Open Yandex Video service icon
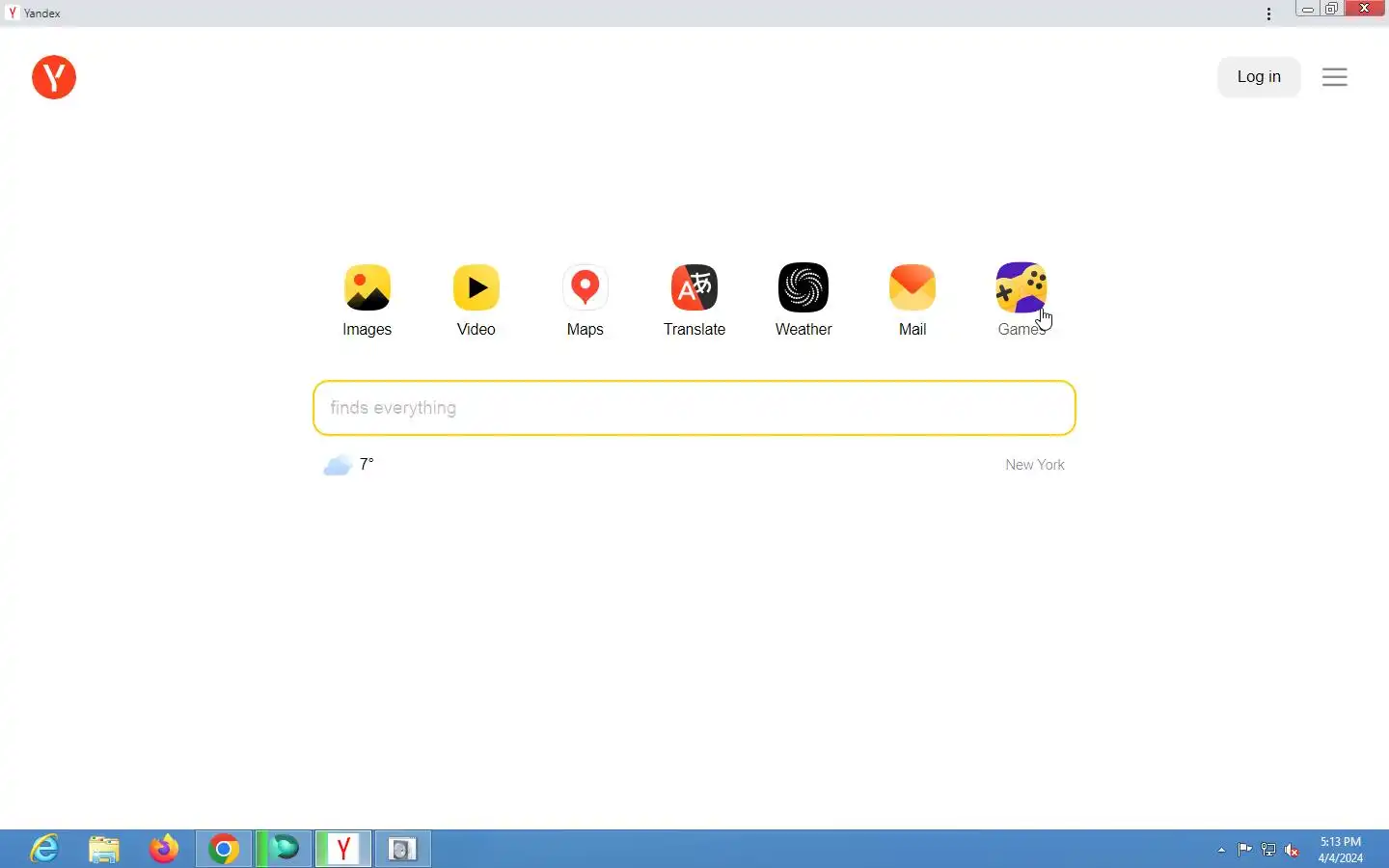 (477, 287)
